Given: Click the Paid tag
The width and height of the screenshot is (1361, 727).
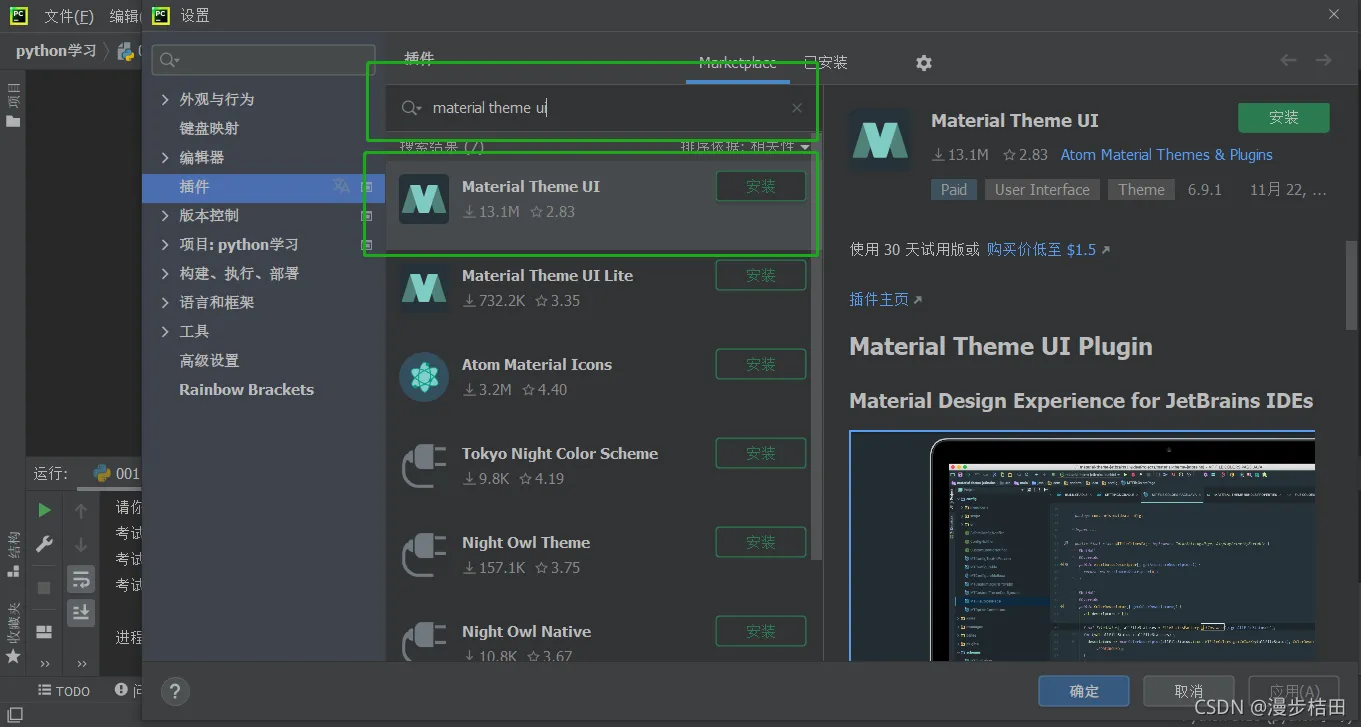Looking at the screenshot, I should [x=954, y=190].
